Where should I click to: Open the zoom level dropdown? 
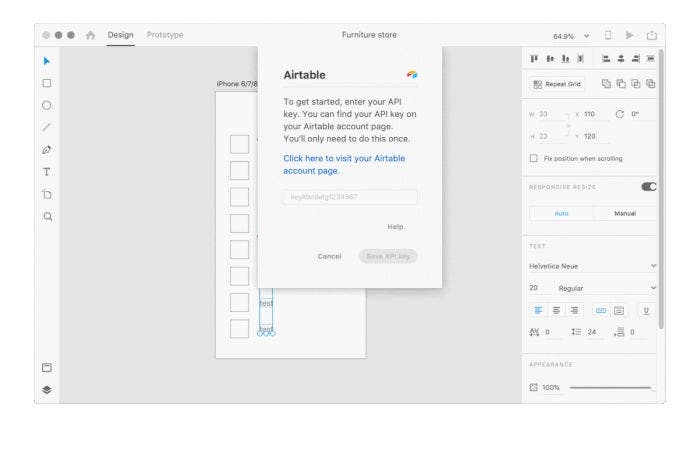pos(587,36)
